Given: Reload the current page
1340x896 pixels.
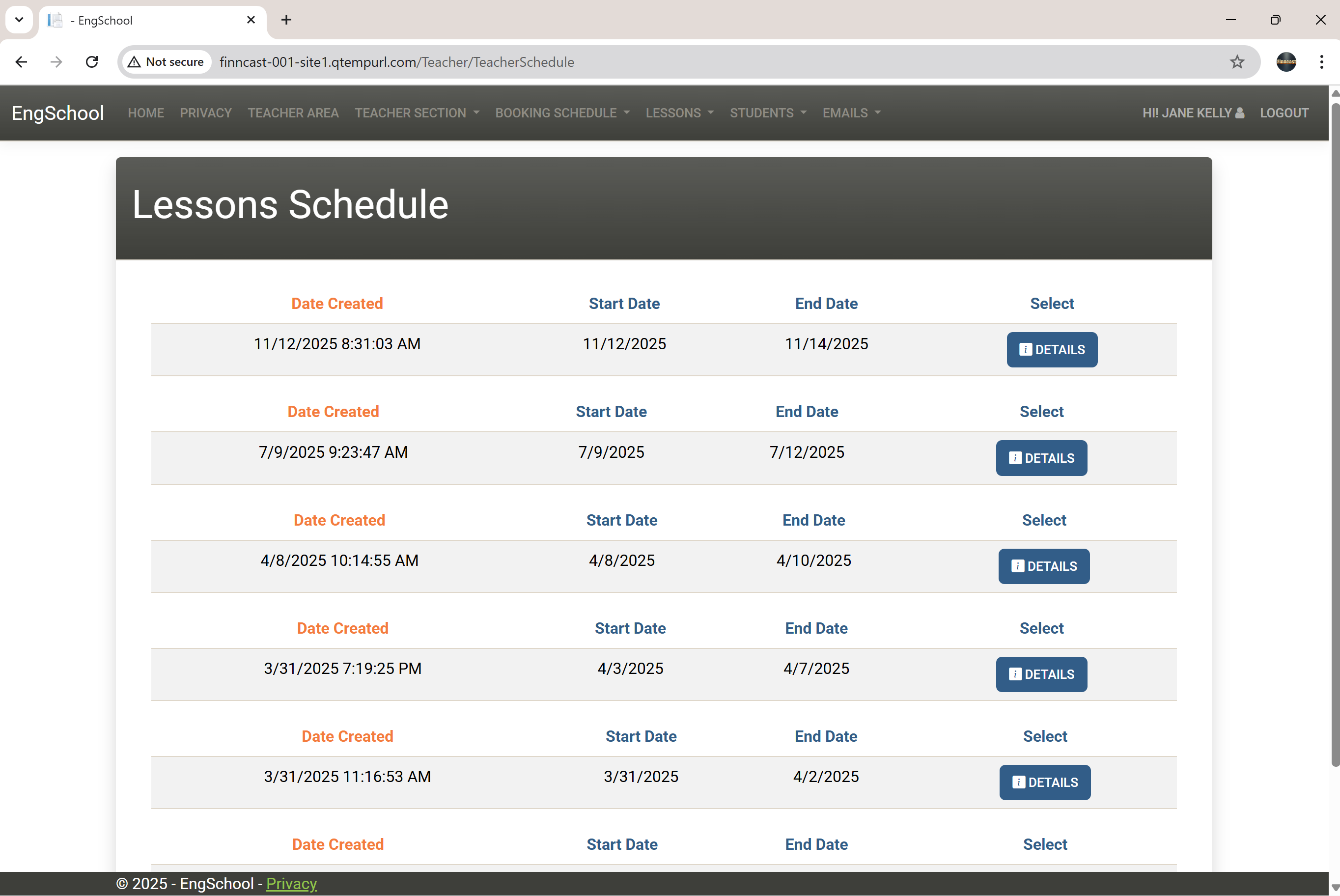Looking at the screenshot, I should pos(91,62).
